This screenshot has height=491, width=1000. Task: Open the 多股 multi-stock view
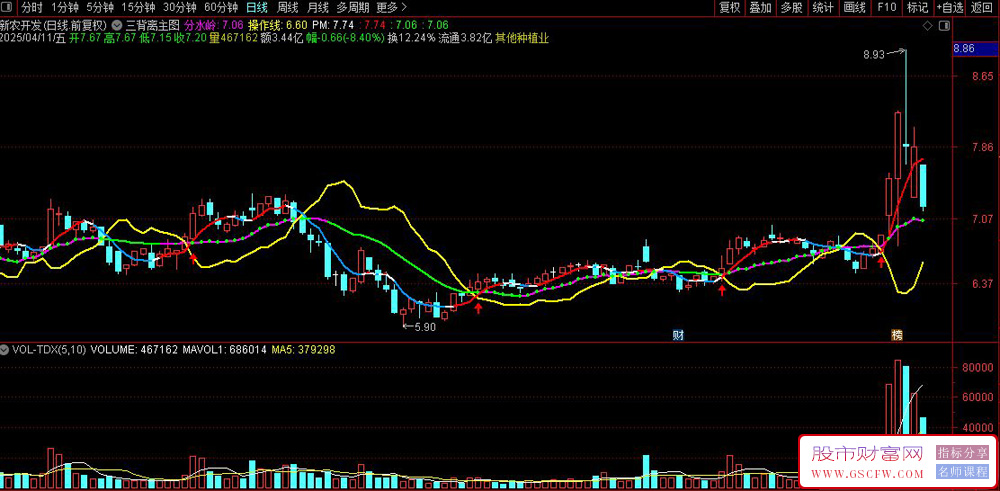coord(791,8)
